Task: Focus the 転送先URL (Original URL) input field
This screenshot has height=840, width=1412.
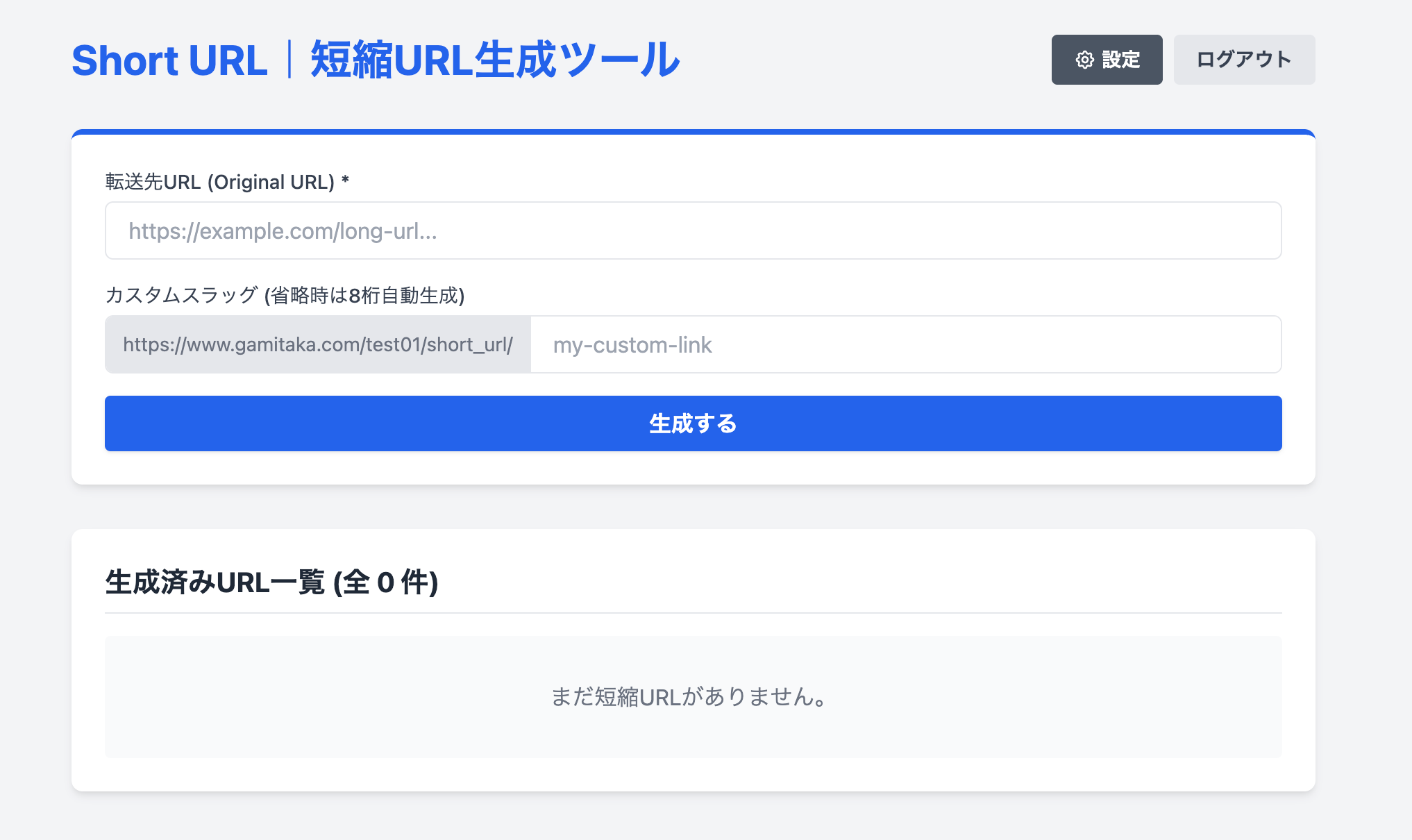Action: click(x=693, y=230)
